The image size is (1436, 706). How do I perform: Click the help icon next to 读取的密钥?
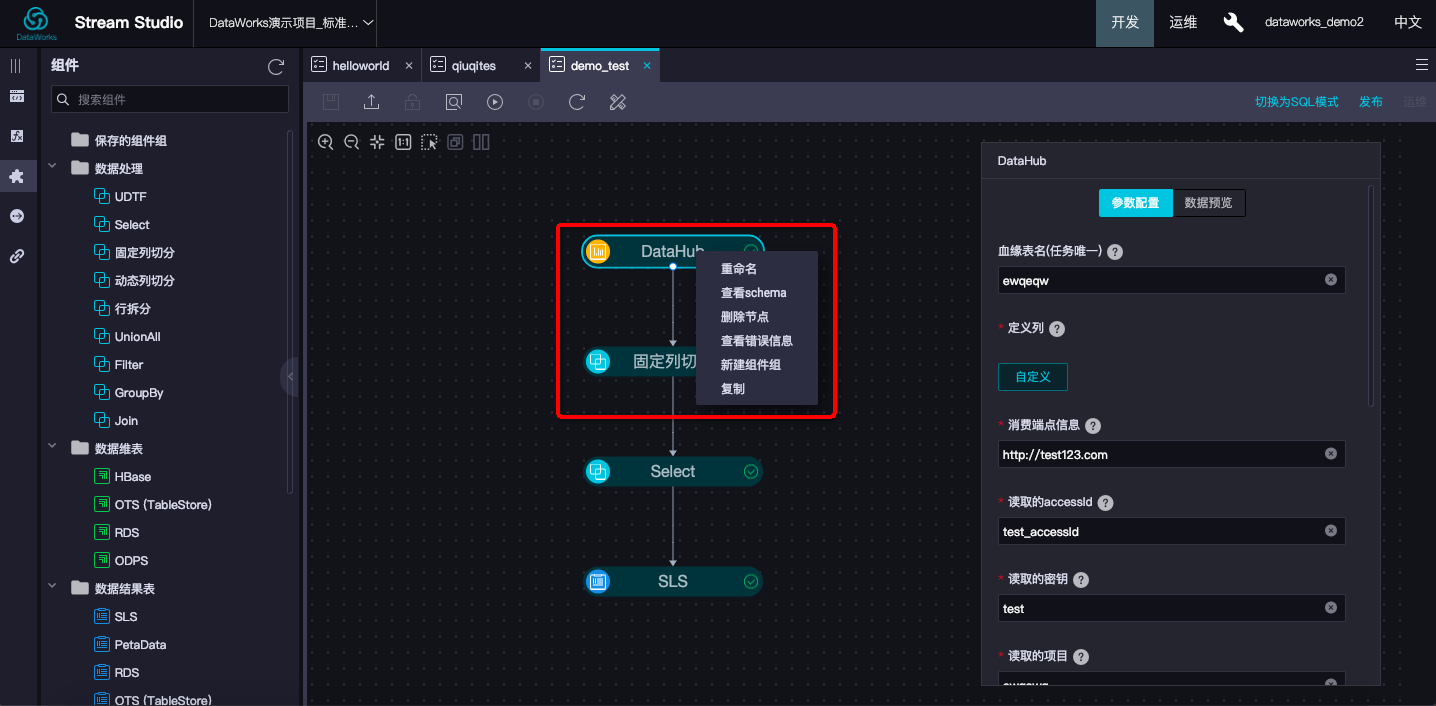[x=1081, y=580]
